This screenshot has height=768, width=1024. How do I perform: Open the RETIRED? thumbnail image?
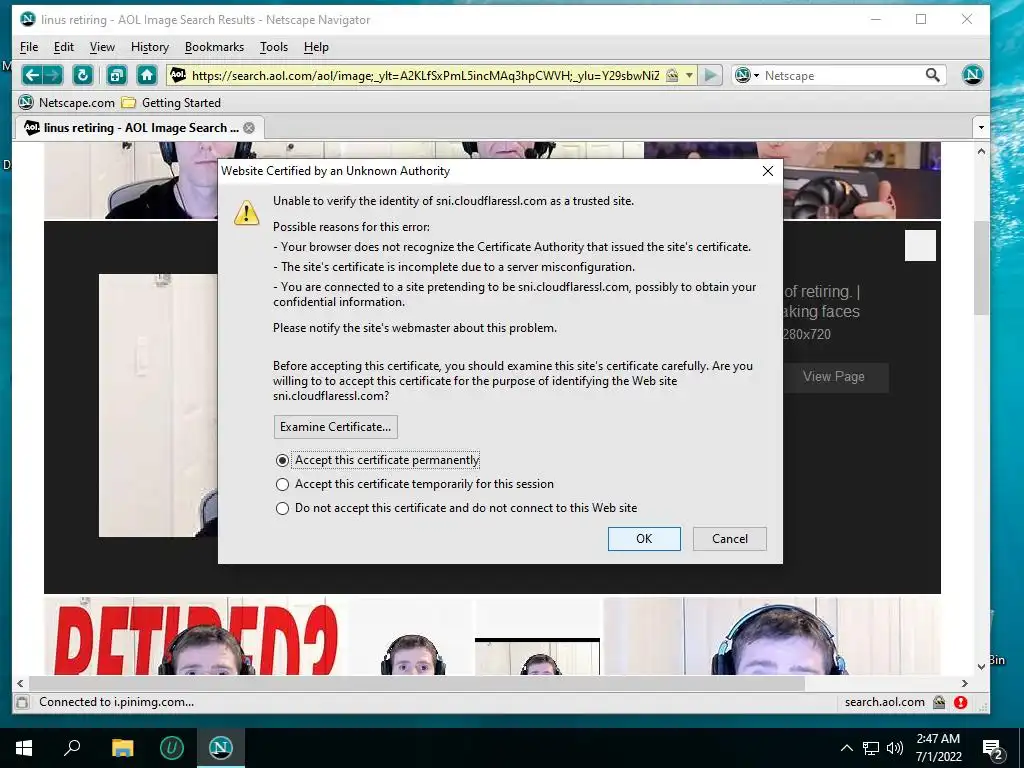click(x=197, y=636)
